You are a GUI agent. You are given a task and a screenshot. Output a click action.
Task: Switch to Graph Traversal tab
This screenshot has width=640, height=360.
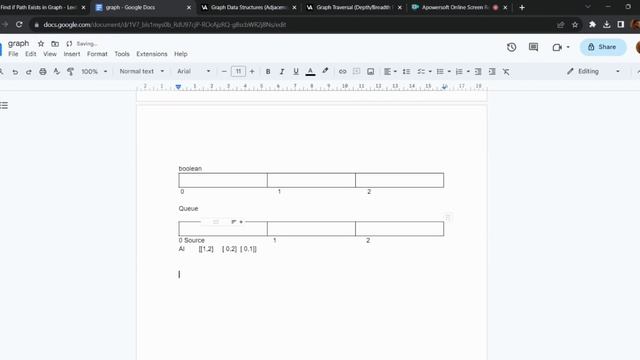pos(354,7)
